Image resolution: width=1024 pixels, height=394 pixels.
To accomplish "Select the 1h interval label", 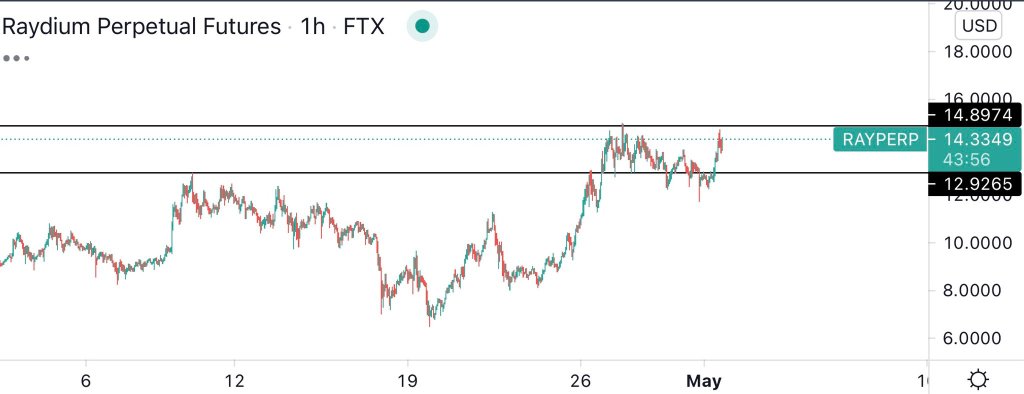I will [312, 27].
